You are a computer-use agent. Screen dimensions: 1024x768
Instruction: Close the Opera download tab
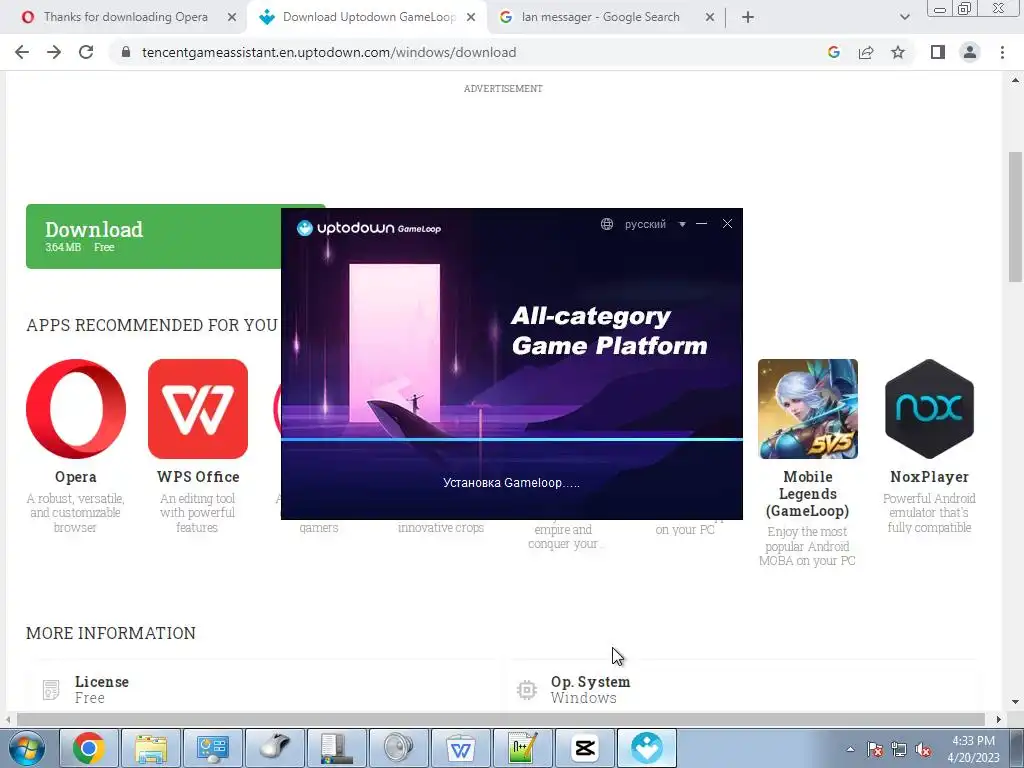[232, 17]
